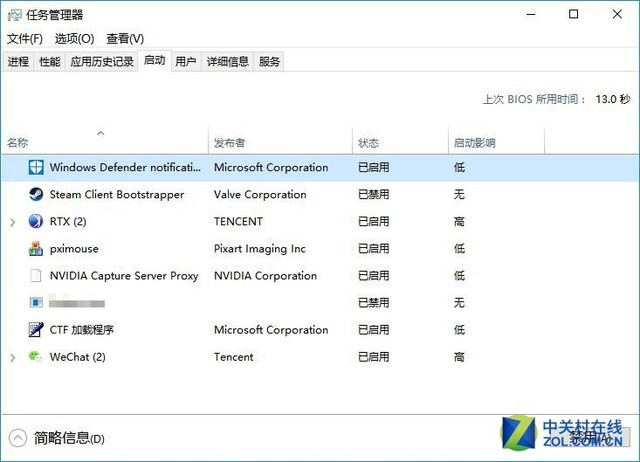Click the RTX blue globe icon
This screenshot has height=462, width=640.
click(x=36, y=221)
